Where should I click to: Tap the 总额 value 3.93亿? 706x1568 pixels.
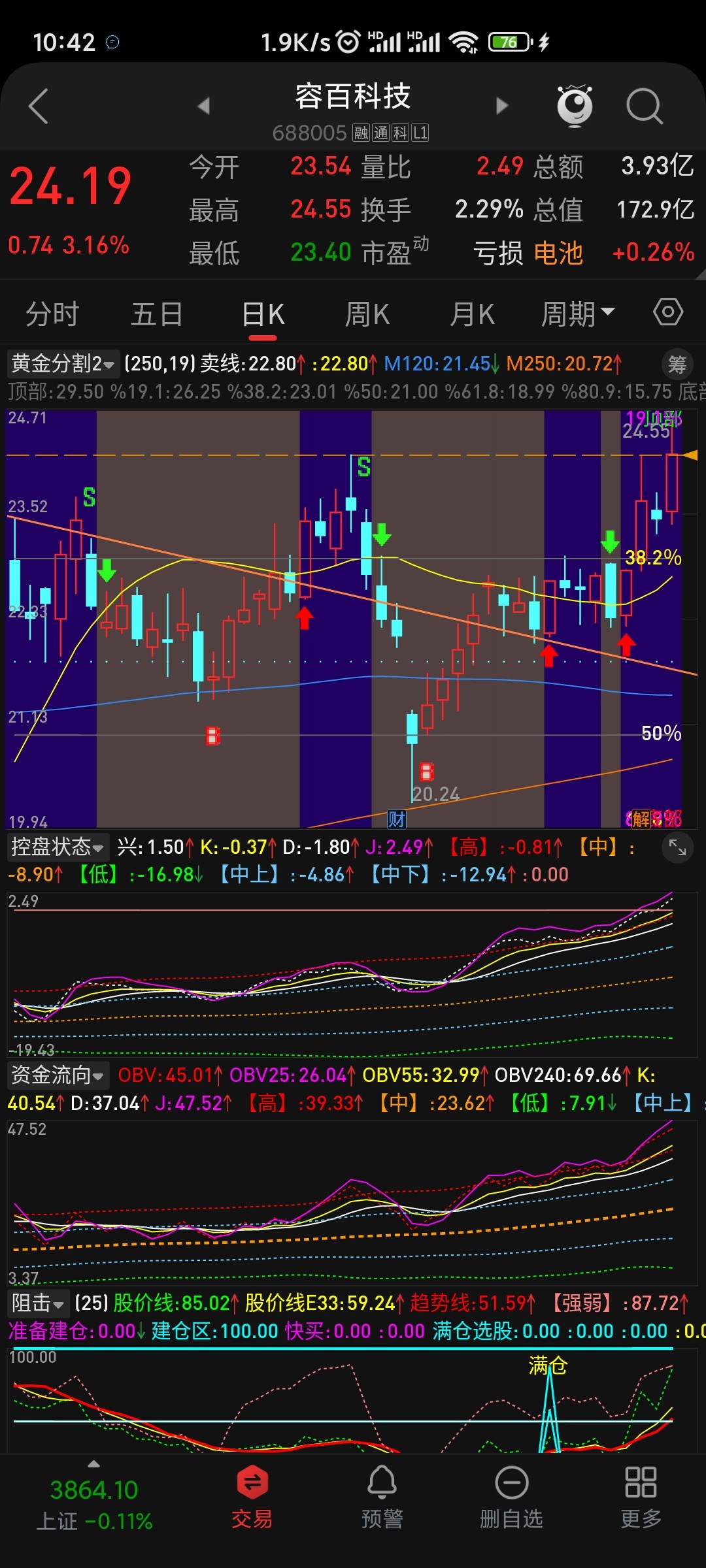click(657, 166)
